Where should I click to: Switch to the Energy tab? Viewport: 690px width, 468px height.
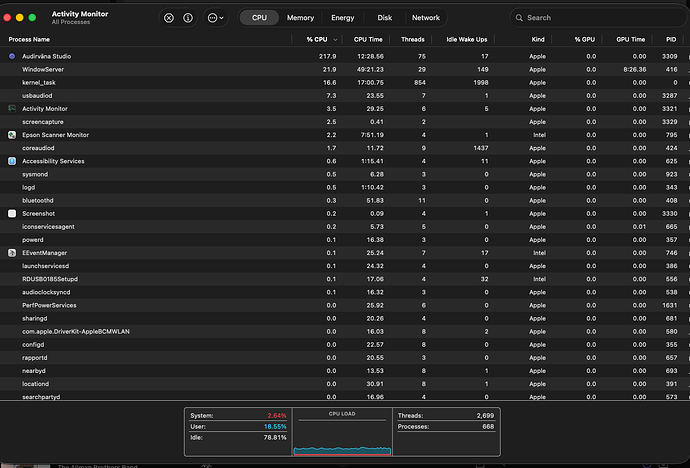[342, 18]
